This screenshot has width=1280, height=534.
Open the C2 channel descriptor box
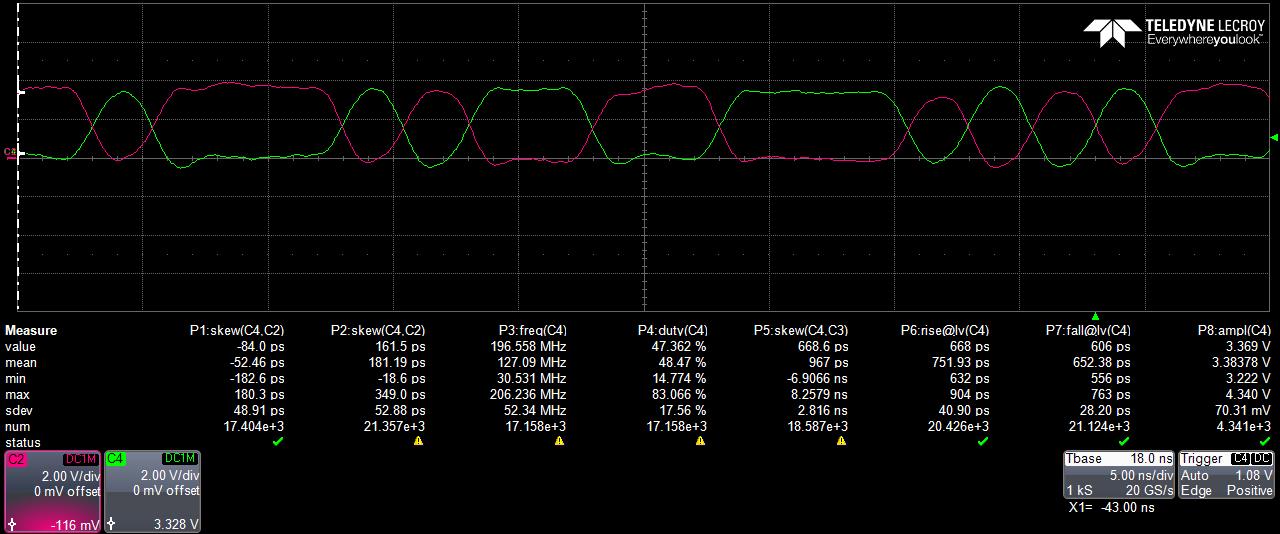coord(52,491)
